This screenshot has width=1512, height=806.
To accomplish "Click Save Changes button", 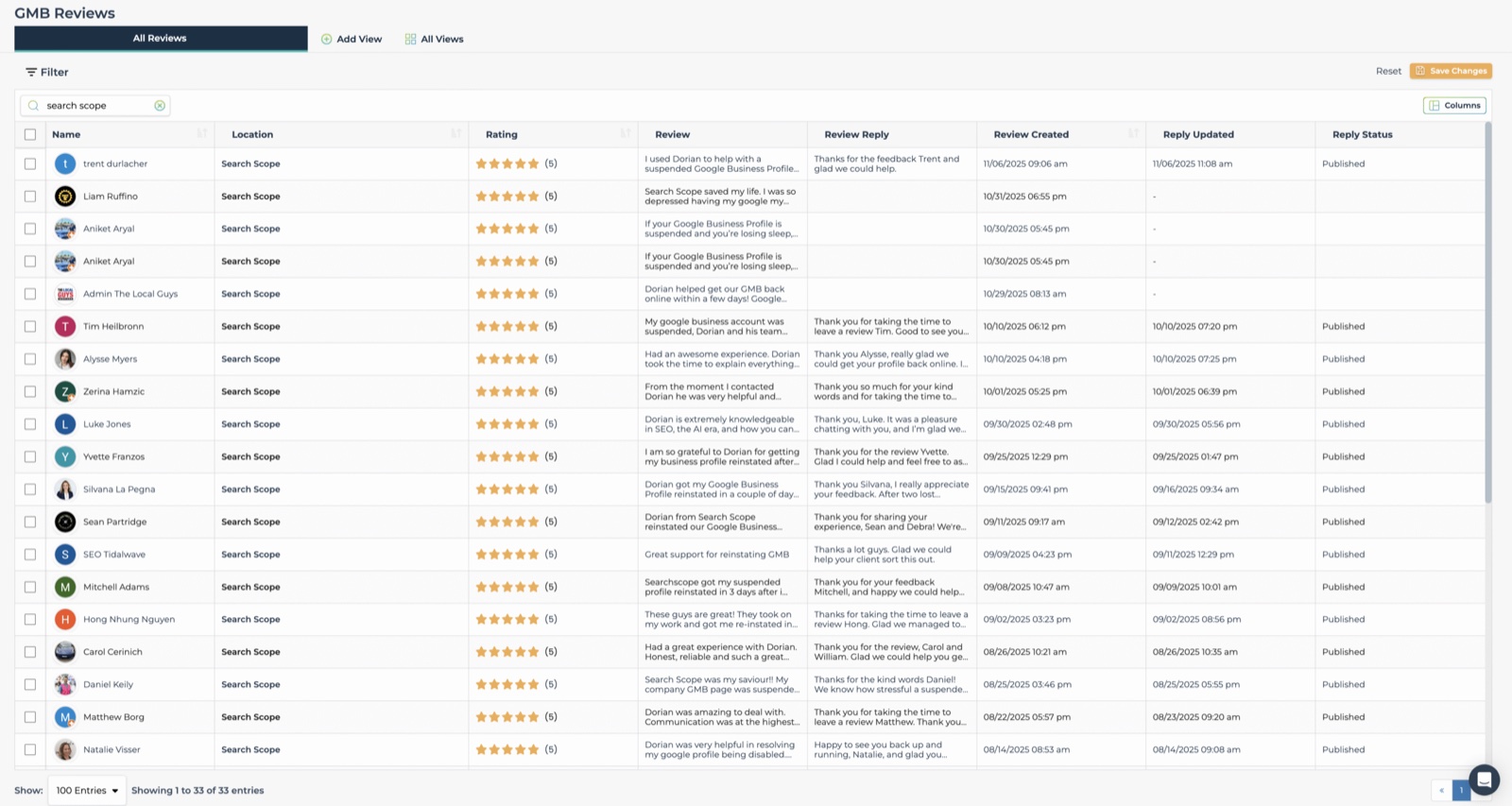I will pyautogui.click(x=1451, y=71).
